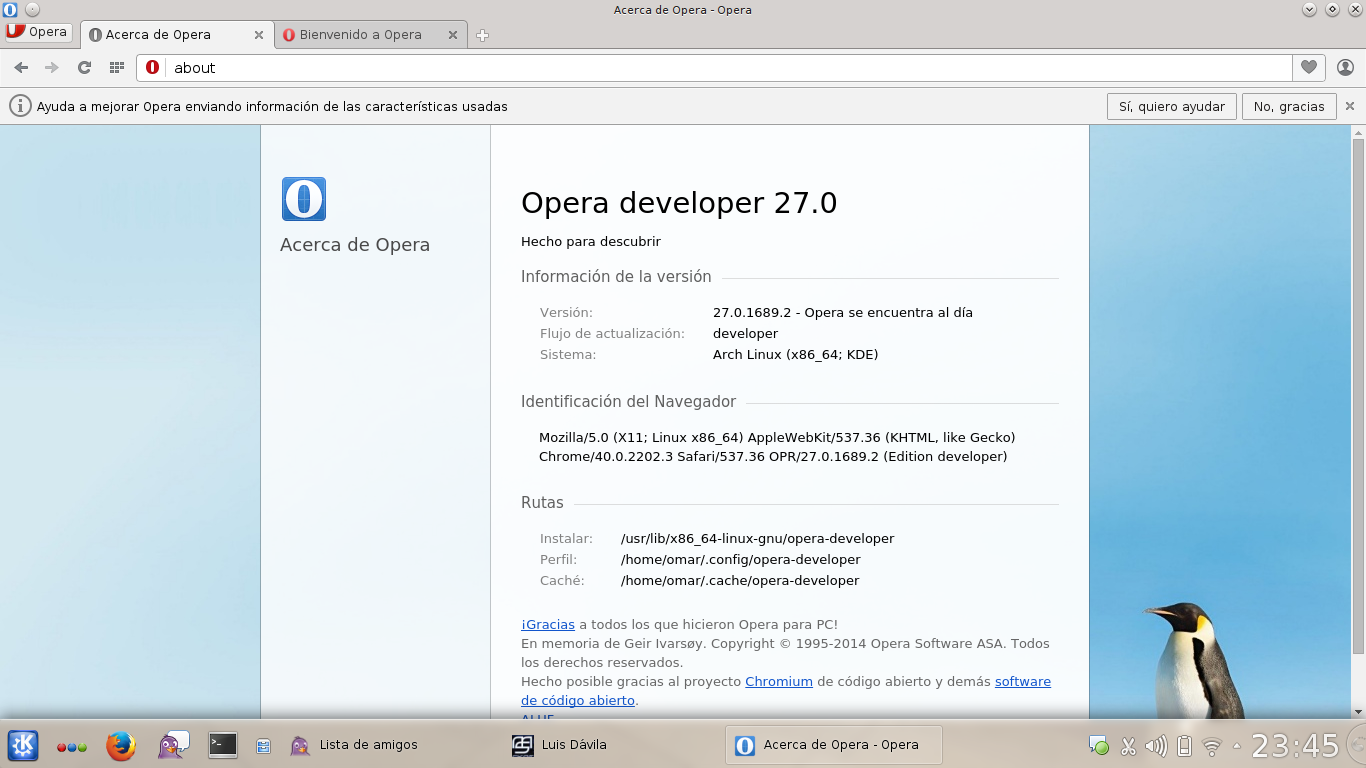1366x768 pixels.
Task: Open the Chromium project link
Action: point(779,681)
